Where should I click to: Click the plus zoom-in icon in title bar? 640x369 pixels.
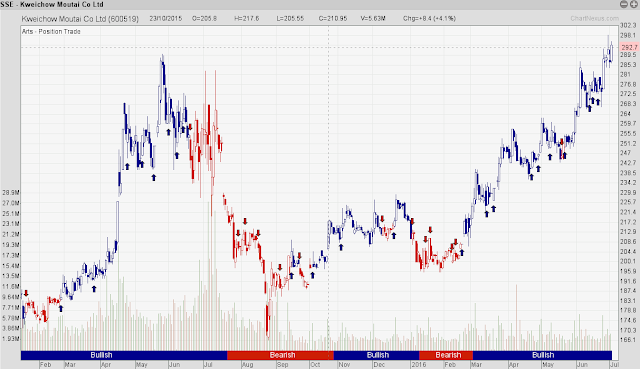pos(634,4)
